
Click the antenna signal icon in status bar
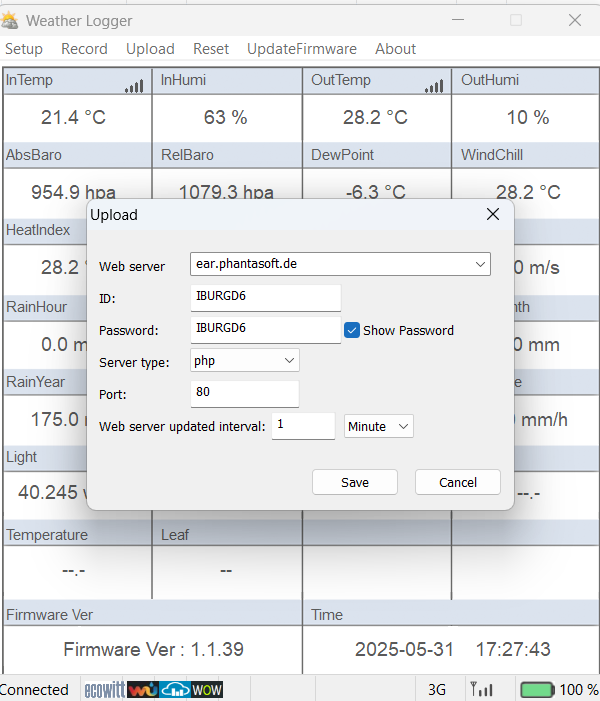[x=481, y=689]
